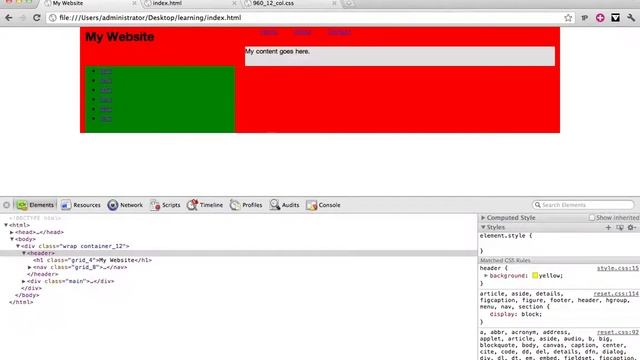The image size is (640, 360).
Task: Collapse the body node in the DOM tree
Action: click(12, 239)
